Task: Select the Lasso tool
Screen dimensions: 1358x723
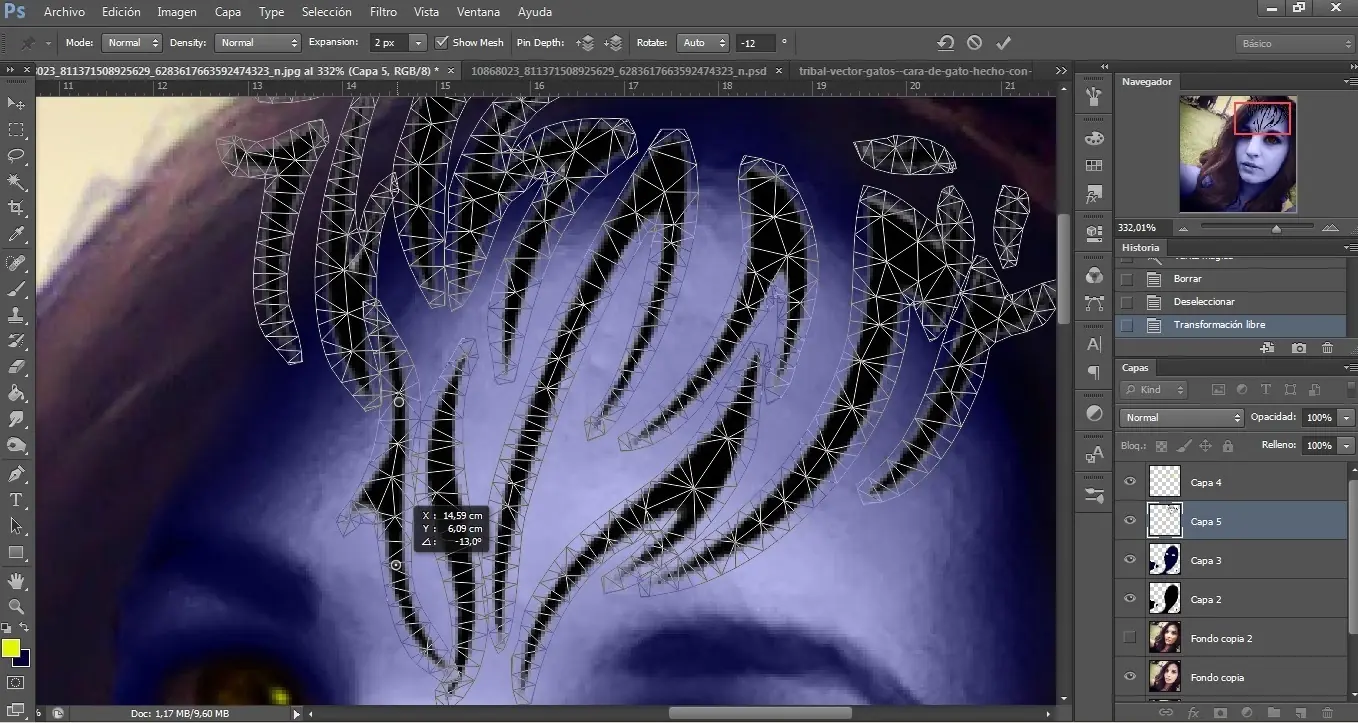Action: (x=16, y=156)
